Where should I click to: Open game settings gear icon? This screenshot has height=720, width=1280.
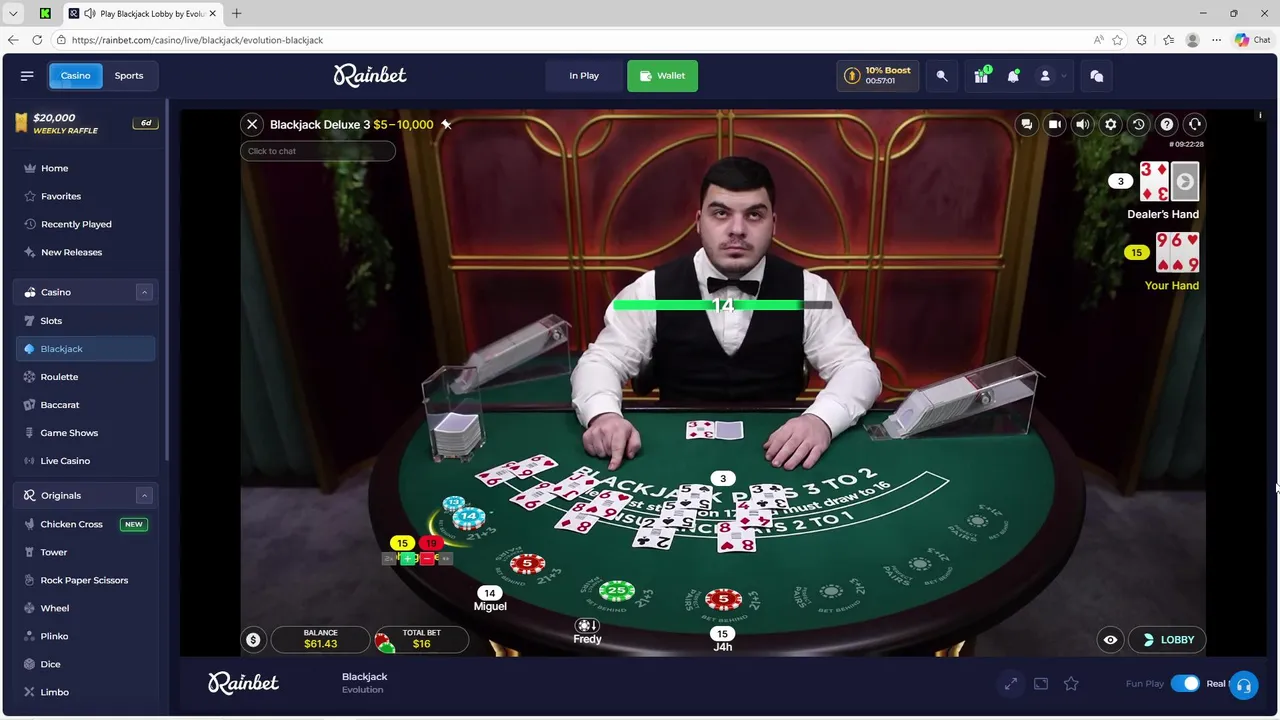pyautogui.click(x=1110, y=124)
